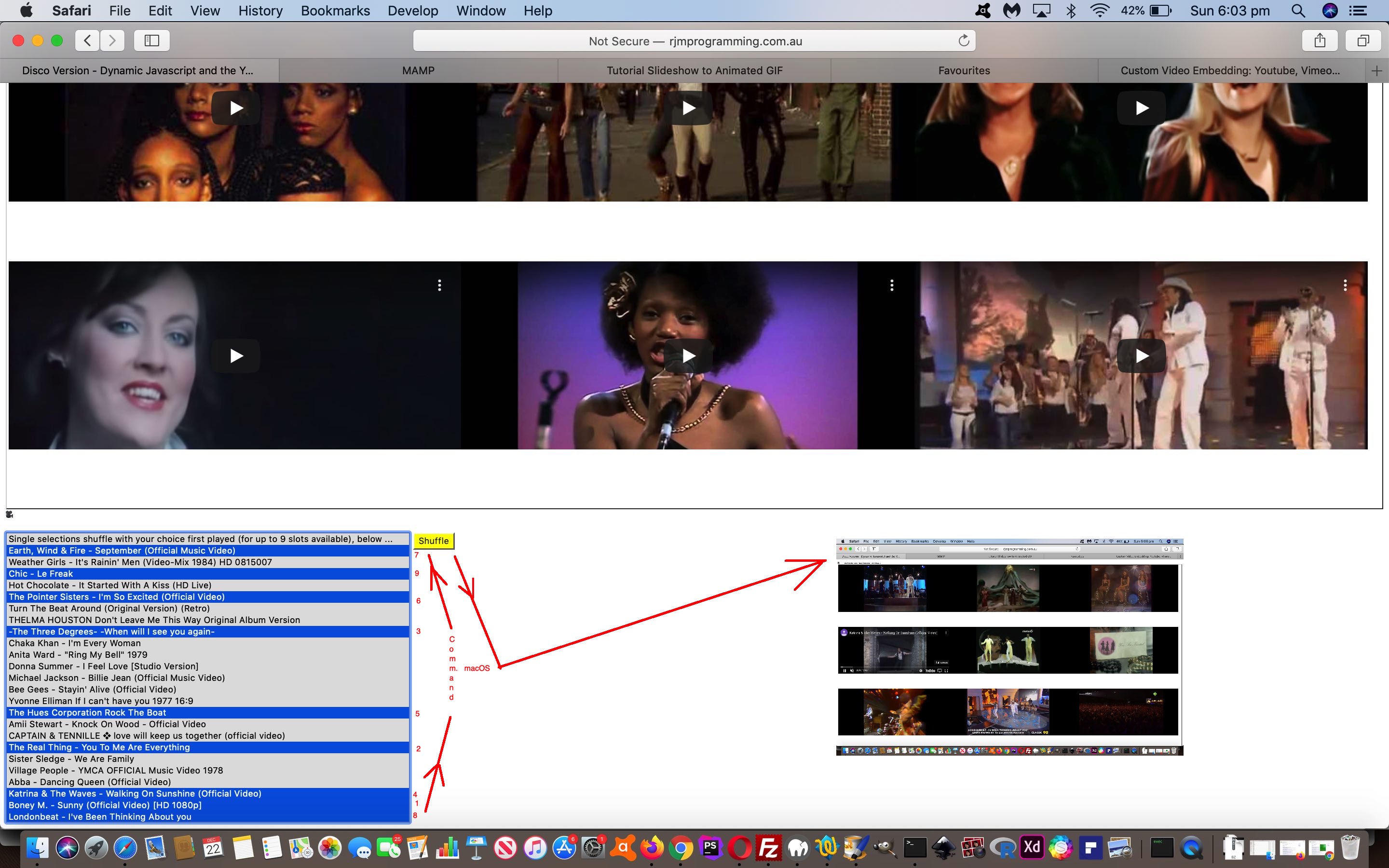
Task: Click the yellow Shuffle button
Action: tap(434, 541)
